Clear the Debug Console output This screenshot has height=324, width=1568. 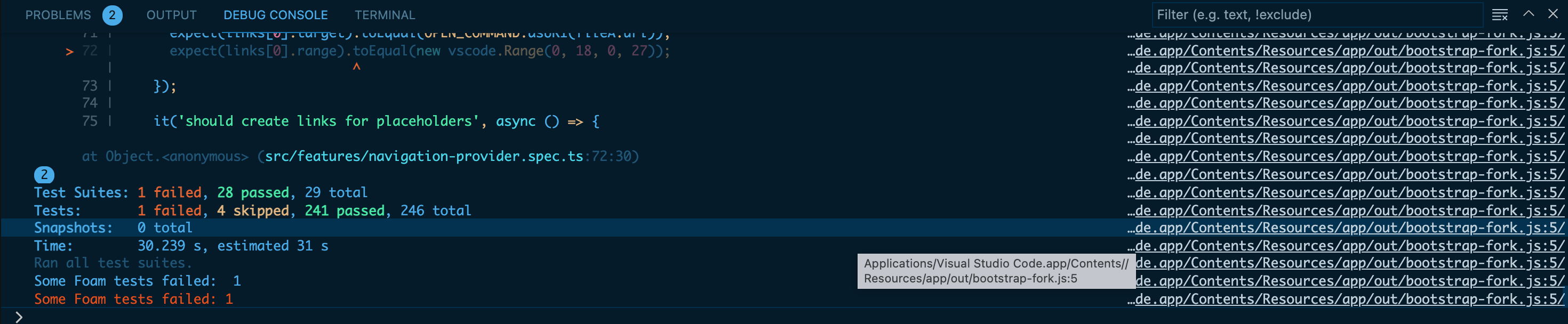click(1500, 14)
